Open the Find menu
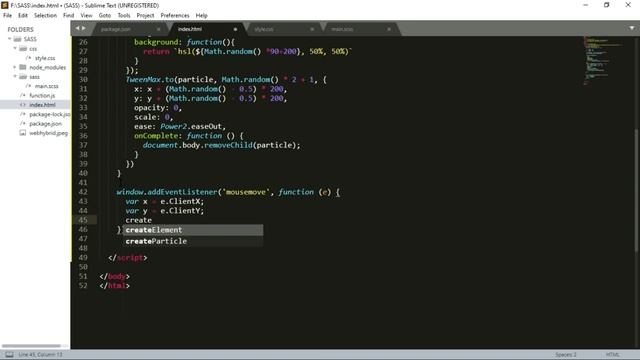The height and width of the screenshot is (360, 640). (69, 16)
